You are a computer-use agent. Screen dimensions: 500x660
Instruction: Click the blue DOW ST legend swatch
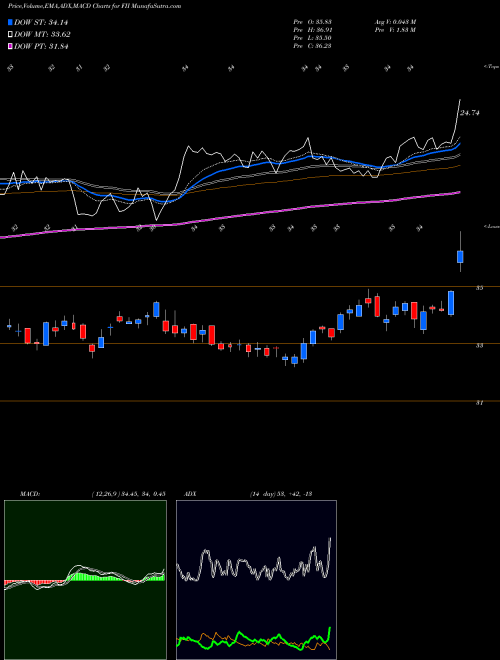pyautogui.click(x=11, y=23)
